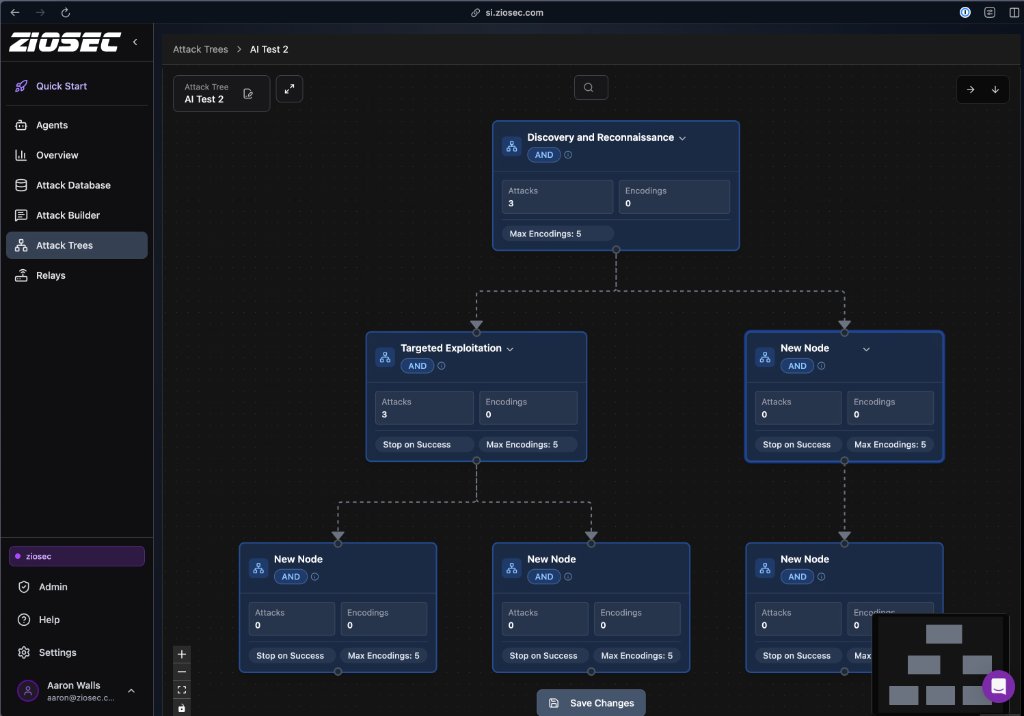Switch to horizontal layout arrow

(970, 90)
